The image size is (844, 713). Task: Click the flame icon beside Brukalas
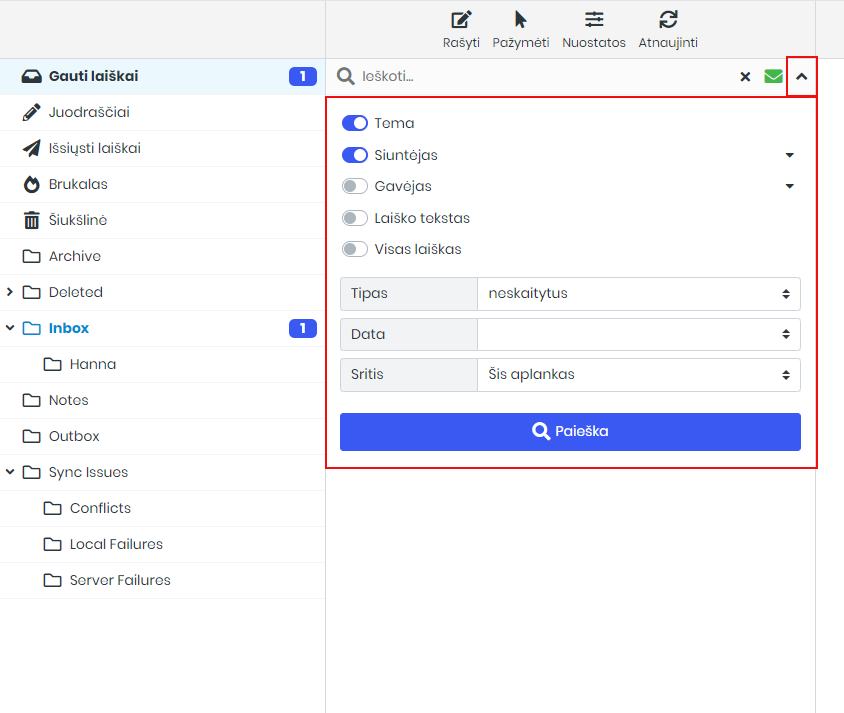tap(31, 185)
